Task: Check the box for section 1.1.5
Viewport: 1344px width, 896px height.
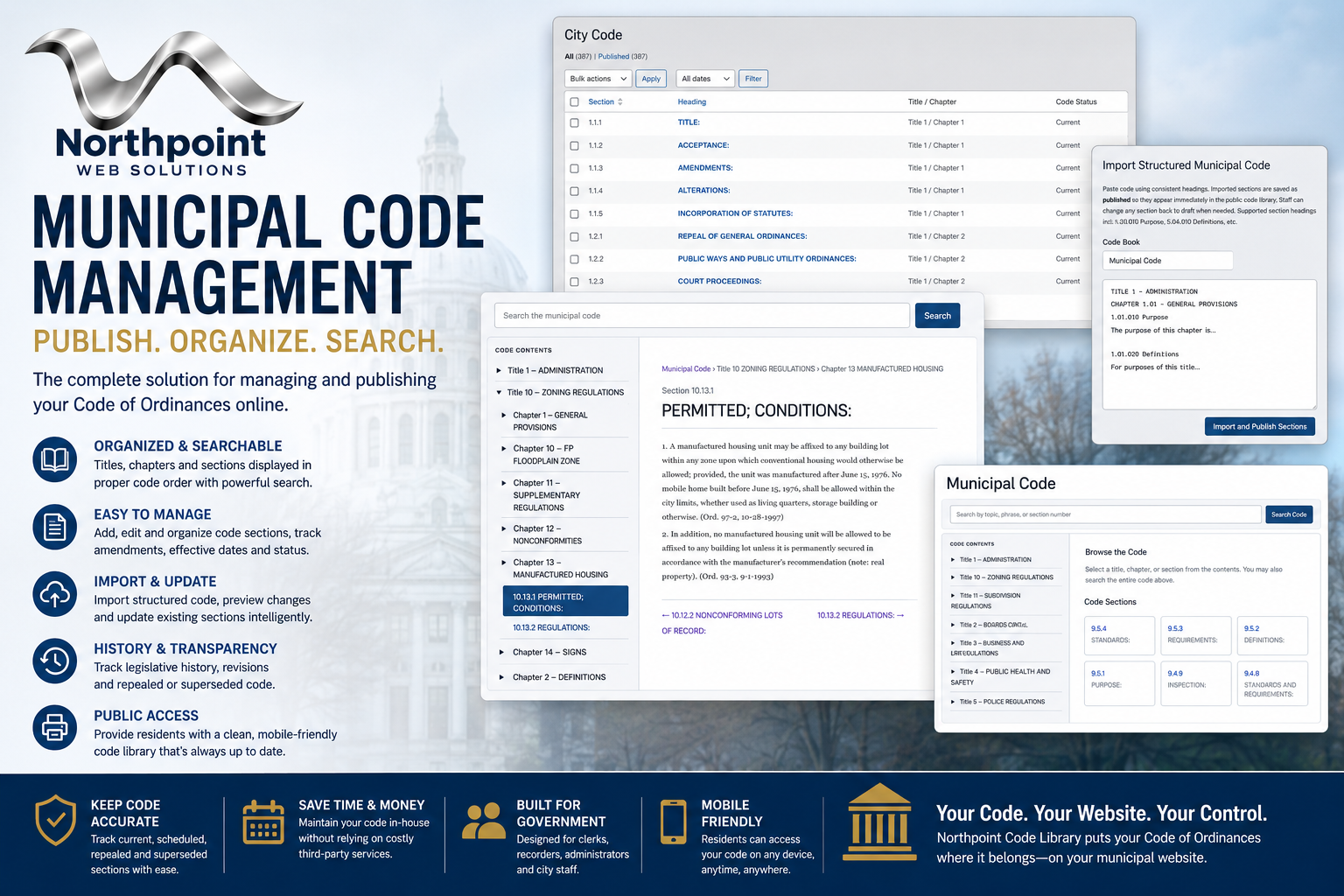Action: 575,214
